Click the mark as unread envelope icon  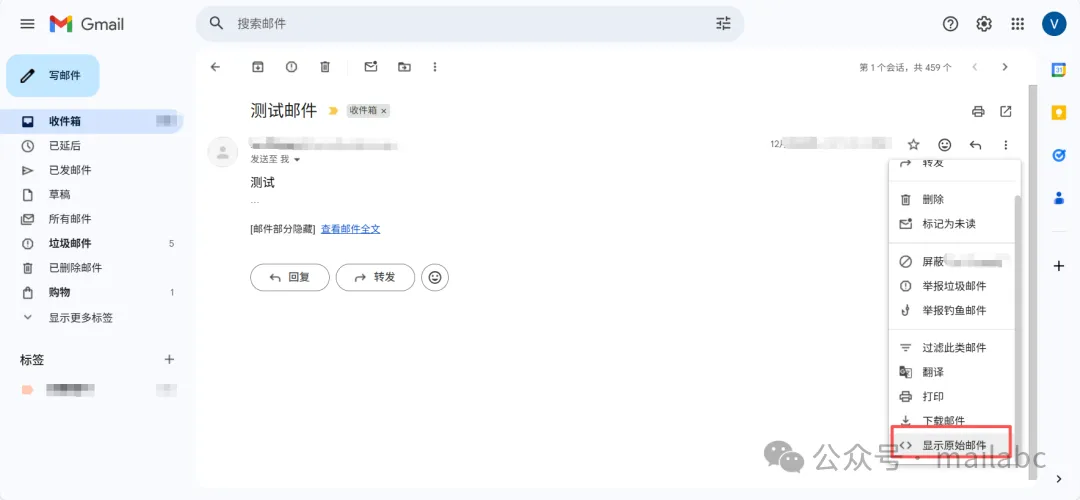click(371, 67)
